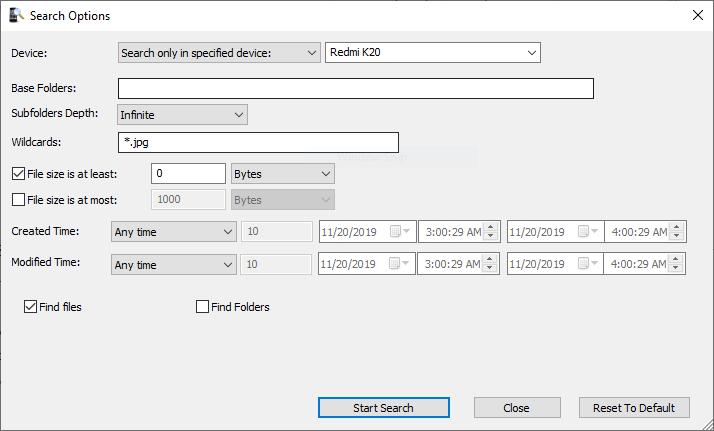Open the Redmi K20 device dropdown
Image resolution: width=714 pixels, height=431 pixels.
pos(433,52)
